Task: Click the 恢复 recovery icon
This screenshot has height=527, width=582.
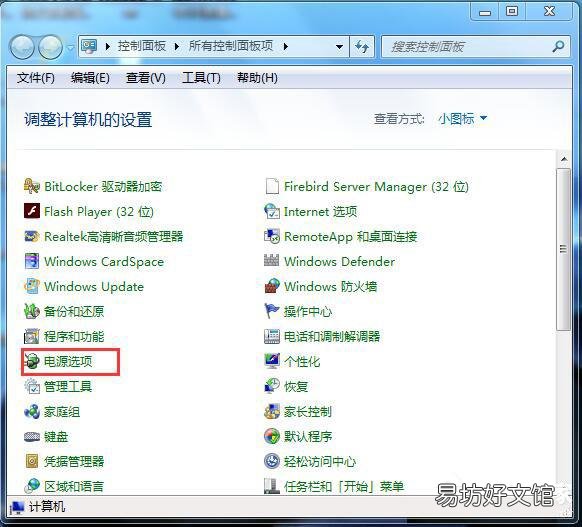Action: click(272, 386)
